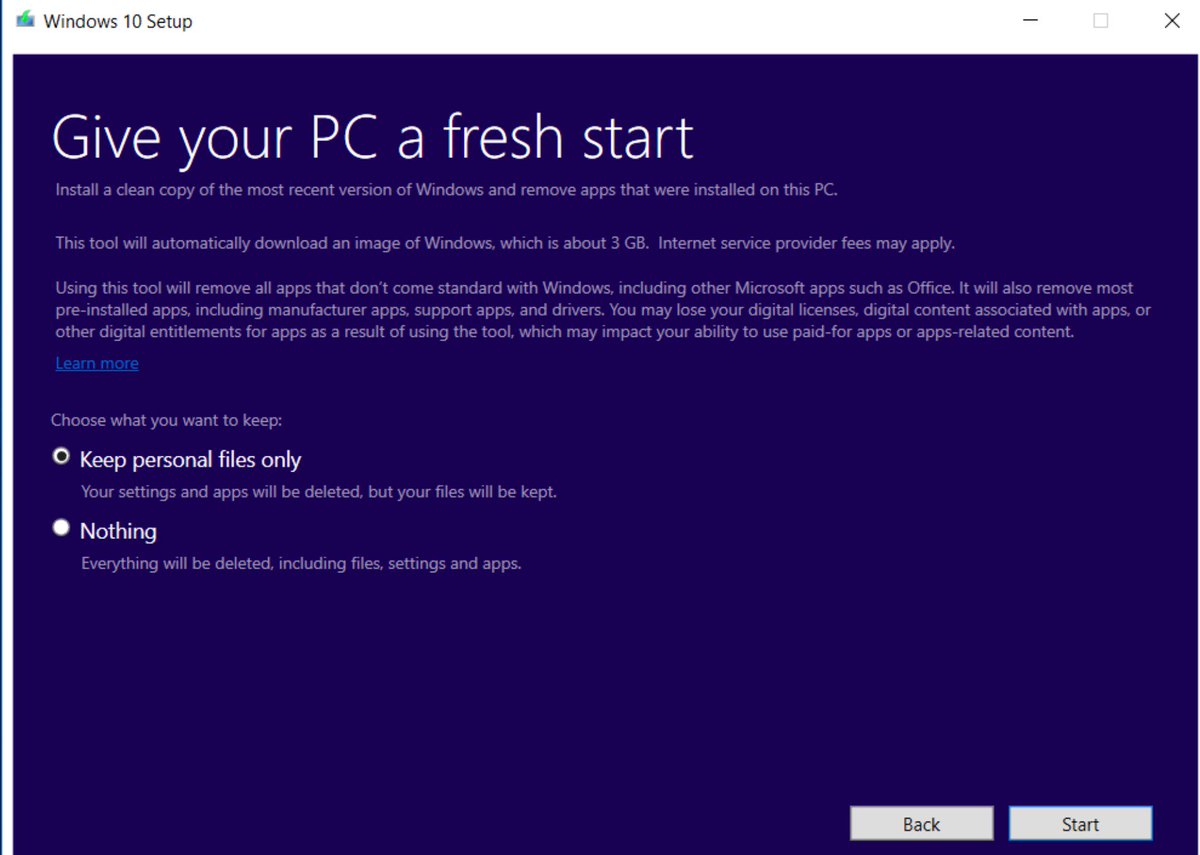Click the 'Windows 10 Setup' title text
The width and height of the screenshot is (1200, 855).
[118, 21]
